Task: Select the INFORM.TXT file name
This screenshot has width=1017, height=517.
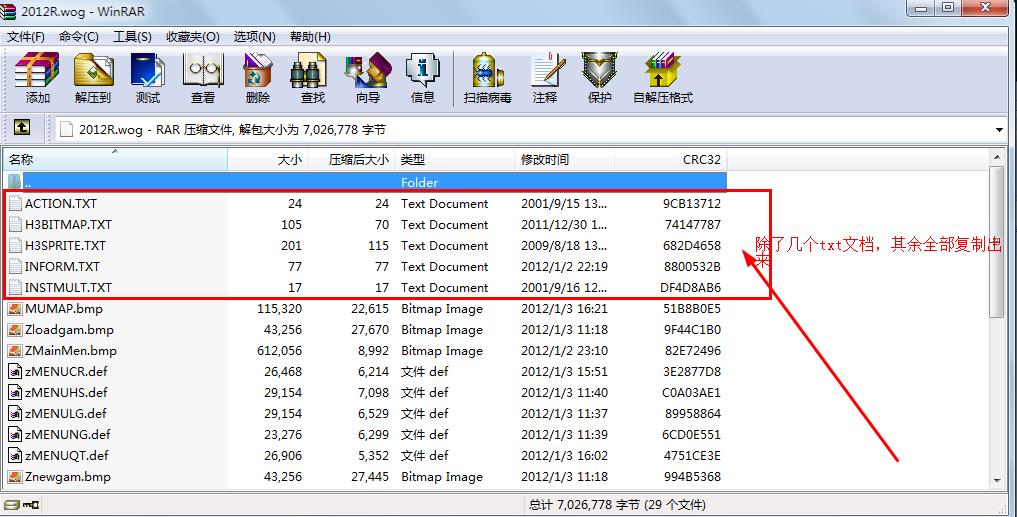Action: coord(62,267)
